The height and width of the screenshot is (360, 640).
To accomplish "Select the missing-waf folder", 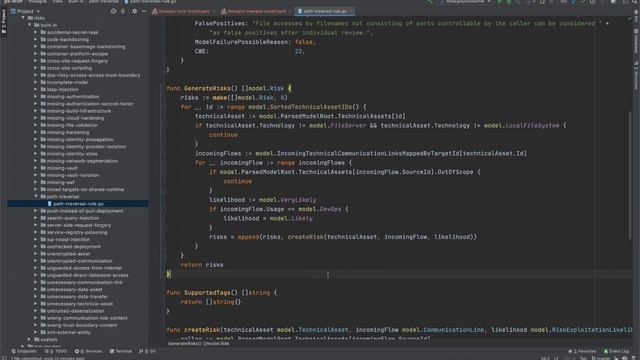I will tap(60, 182).
